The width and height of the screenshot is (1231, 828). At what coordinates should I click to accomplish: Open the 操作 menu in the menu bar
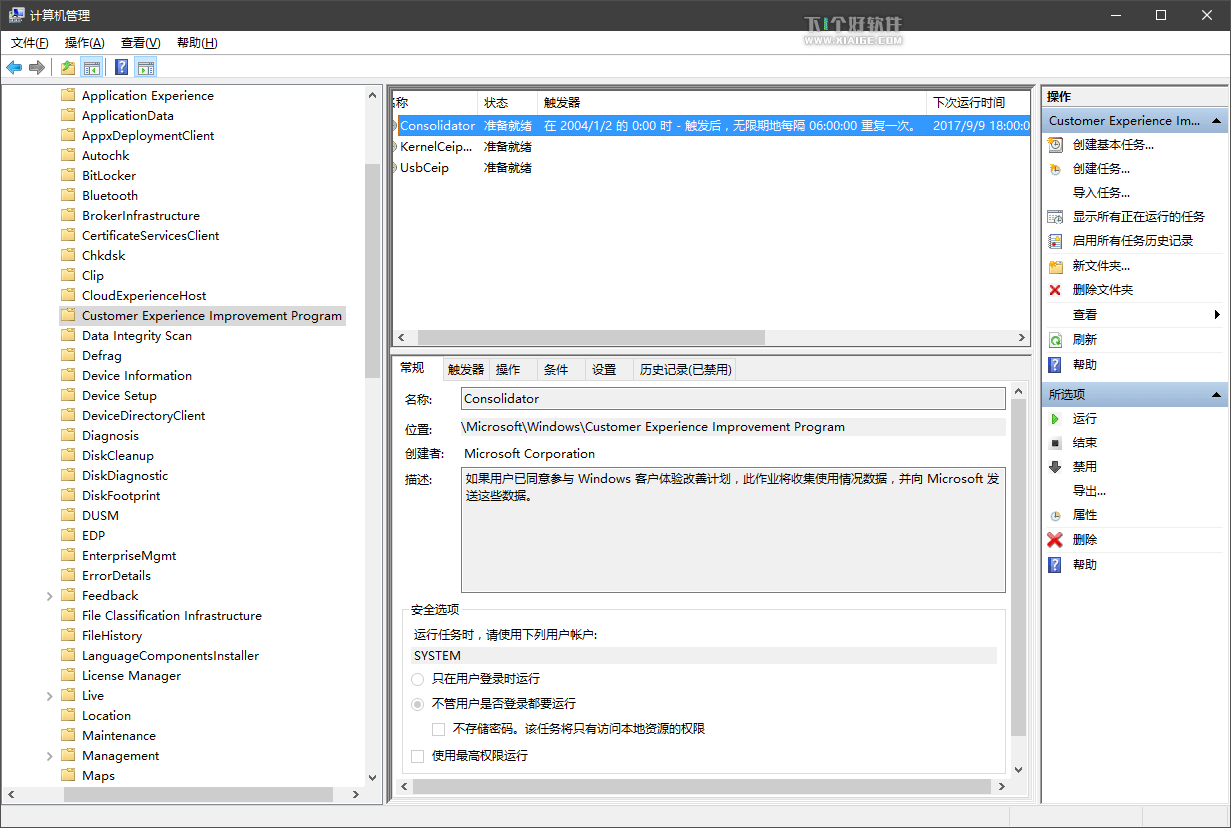82,42
